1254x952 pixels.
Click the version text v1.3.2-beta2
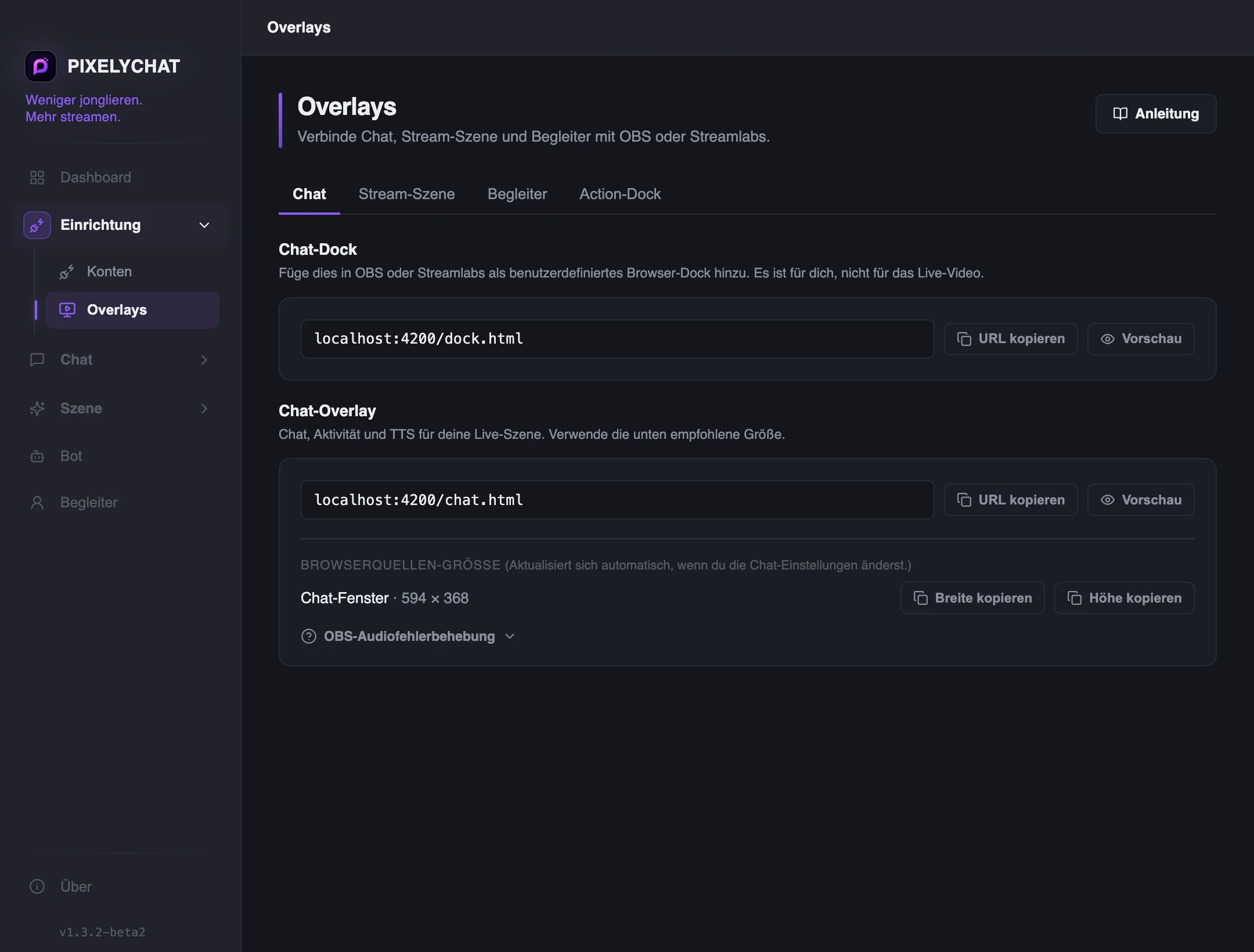pos(102,932)
